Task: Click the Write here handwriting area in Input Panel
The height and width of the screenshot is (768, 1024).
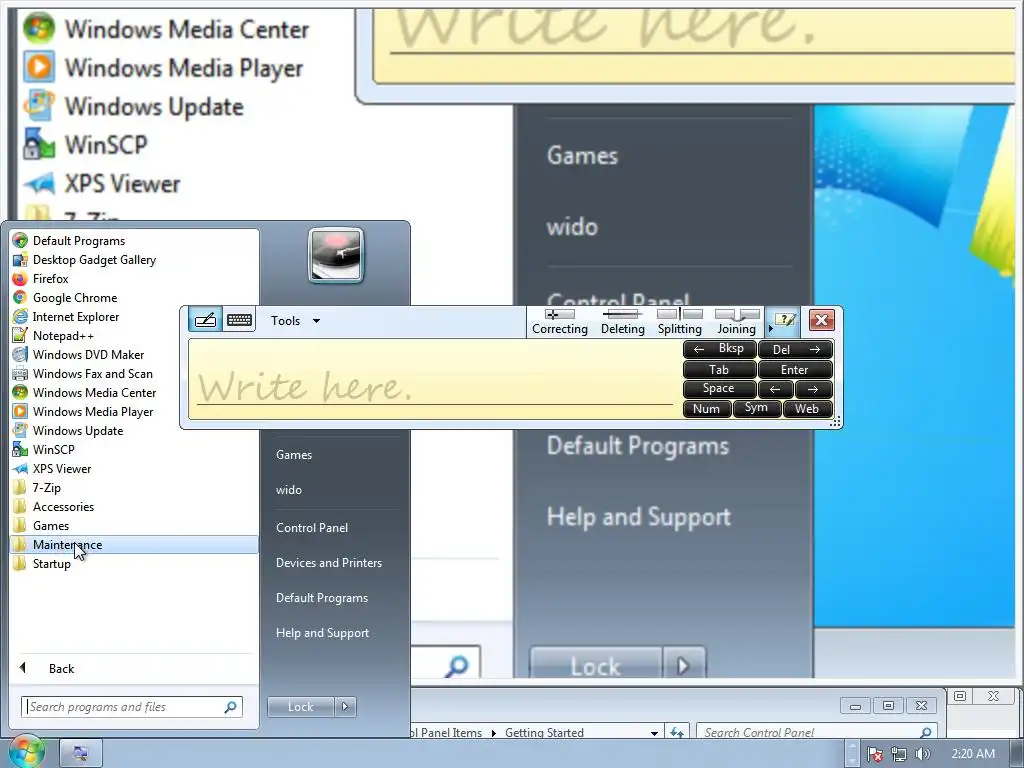Action: coord(434,379)
